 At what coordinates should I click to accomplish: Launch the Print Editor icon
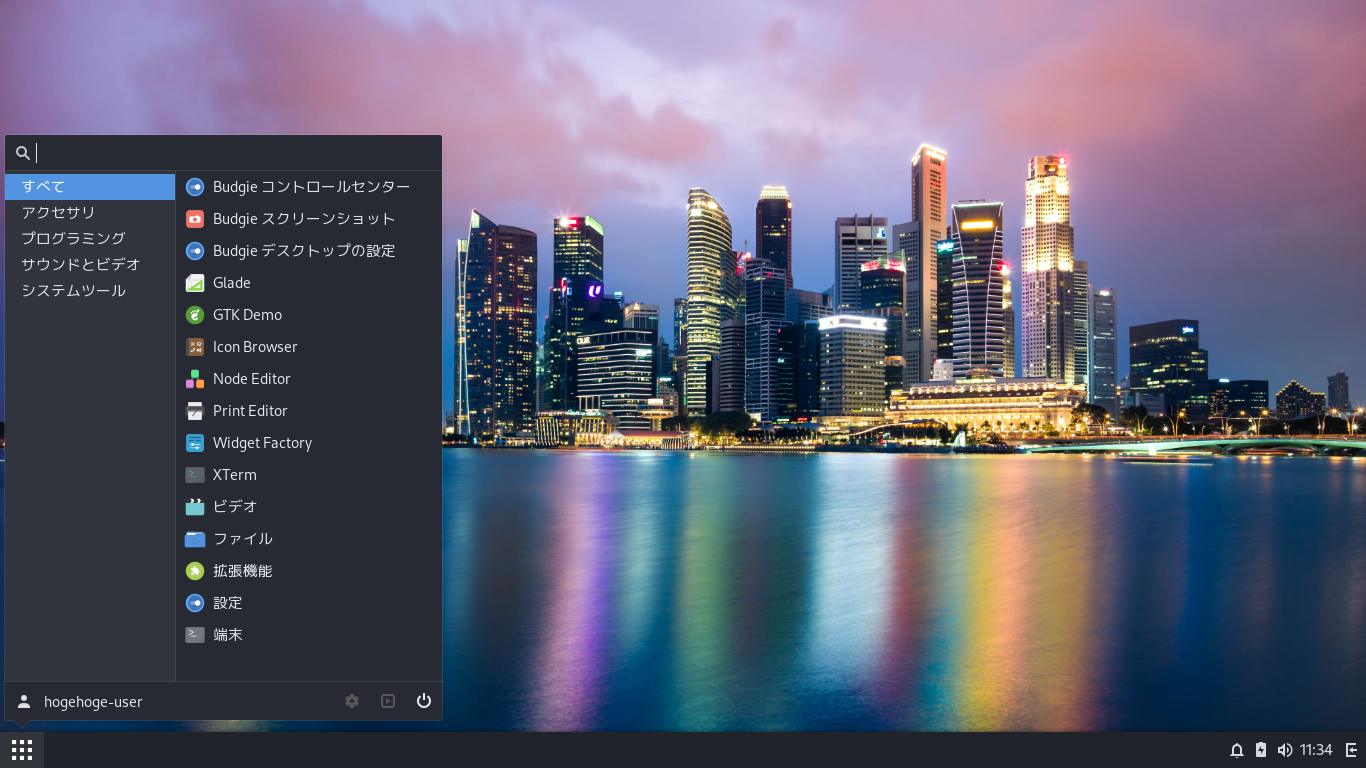pyautogui.click(x=195, y=411)
